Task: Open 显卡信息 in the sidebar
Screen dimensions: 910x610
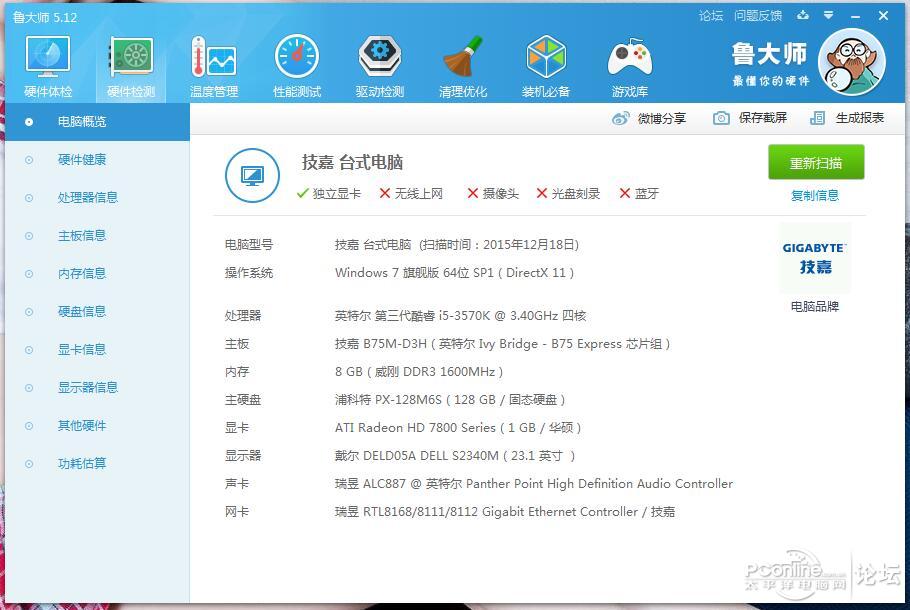Action: tap(98, 349)
